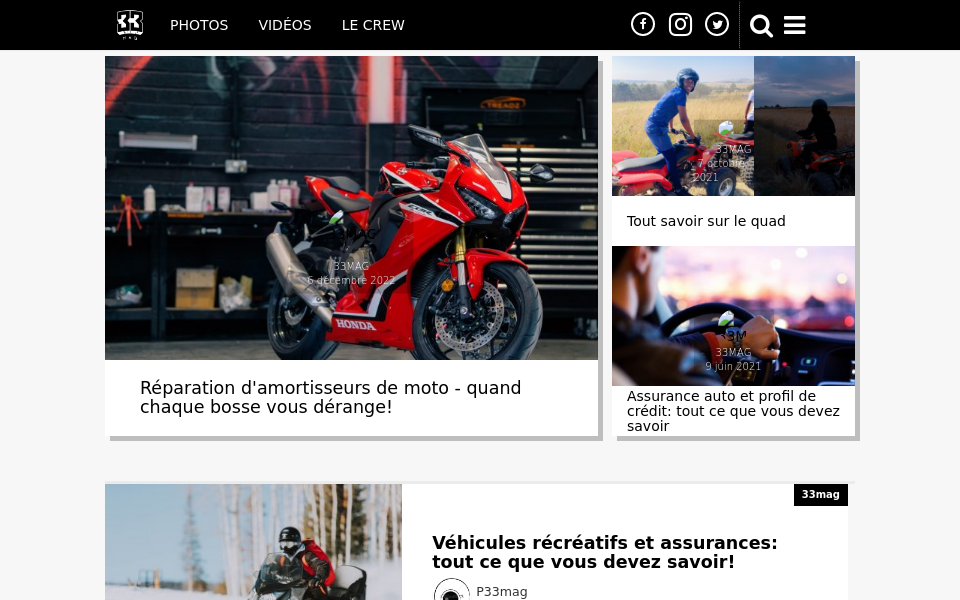Read 'Réparation d'amortisseurs de moto' article
The width and height of the screenshot is (960, 600).
point(330,397)
